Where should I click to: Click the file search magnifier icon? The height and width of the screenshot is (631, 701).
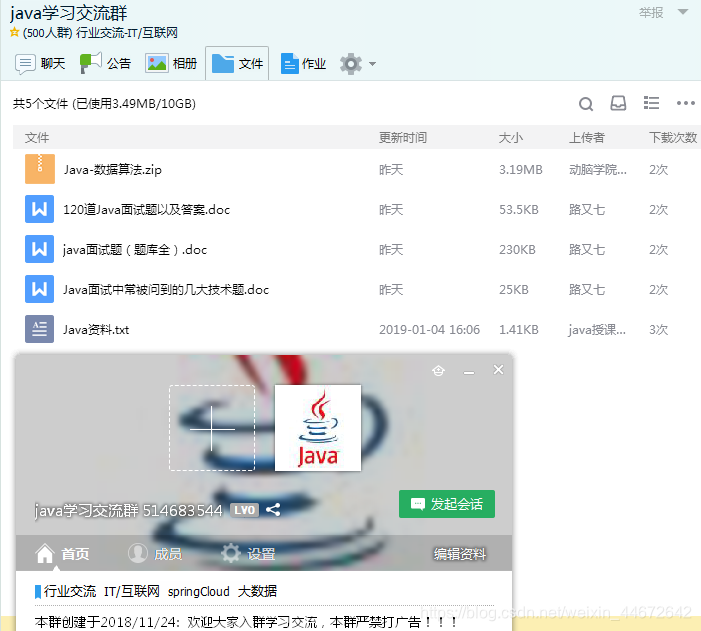click(586, 104)
